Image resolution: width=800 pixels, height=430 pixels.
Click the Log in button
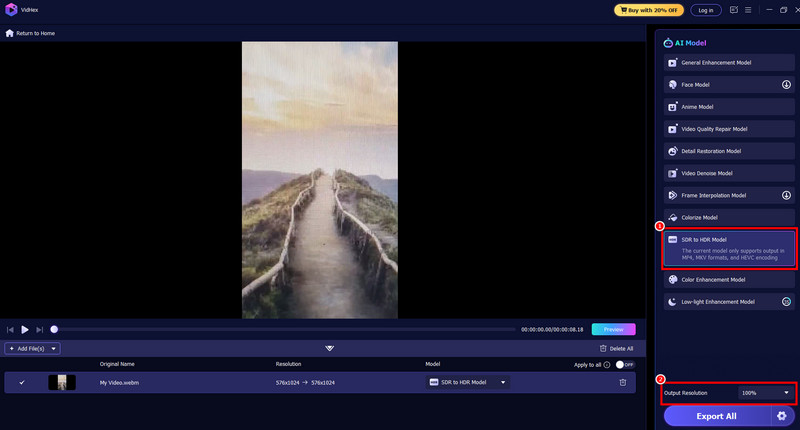[706, 10]
